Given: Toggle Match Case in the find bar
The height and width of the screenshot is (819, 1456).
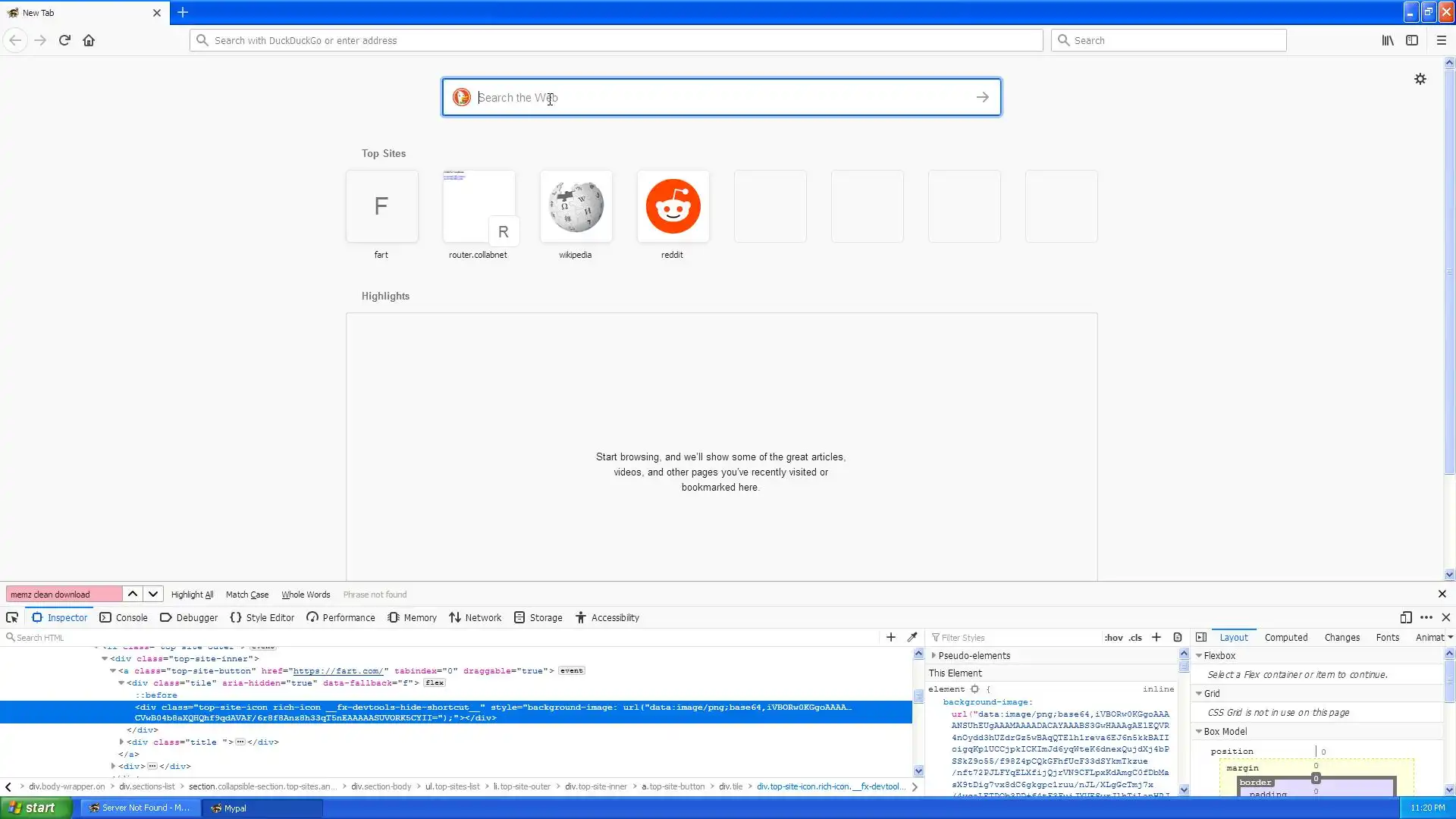Looking at the screenshot, I should (x=246, y=595).
